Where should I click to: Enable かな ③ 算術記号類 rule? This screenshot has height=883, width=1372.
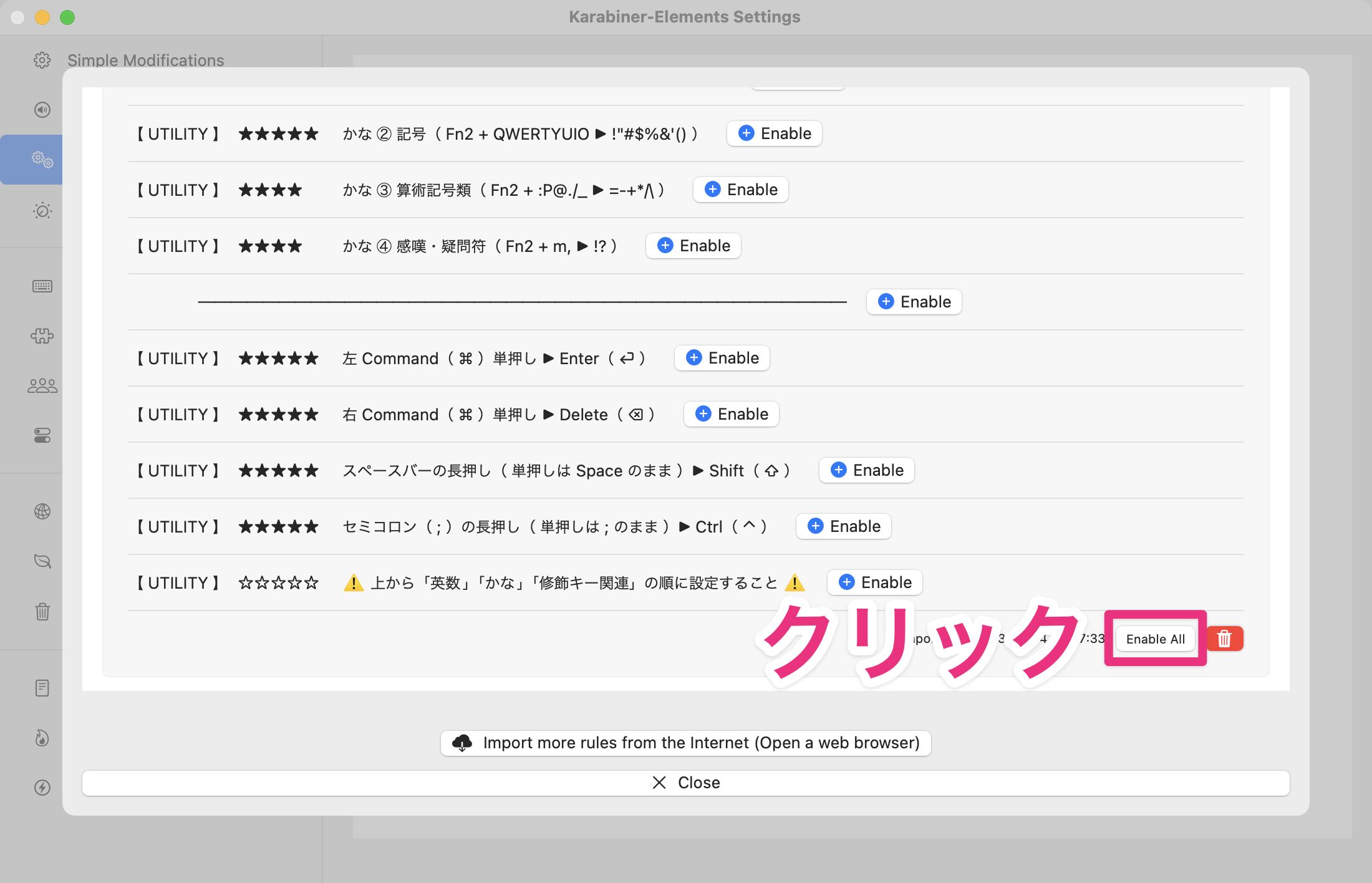point(741,190)
